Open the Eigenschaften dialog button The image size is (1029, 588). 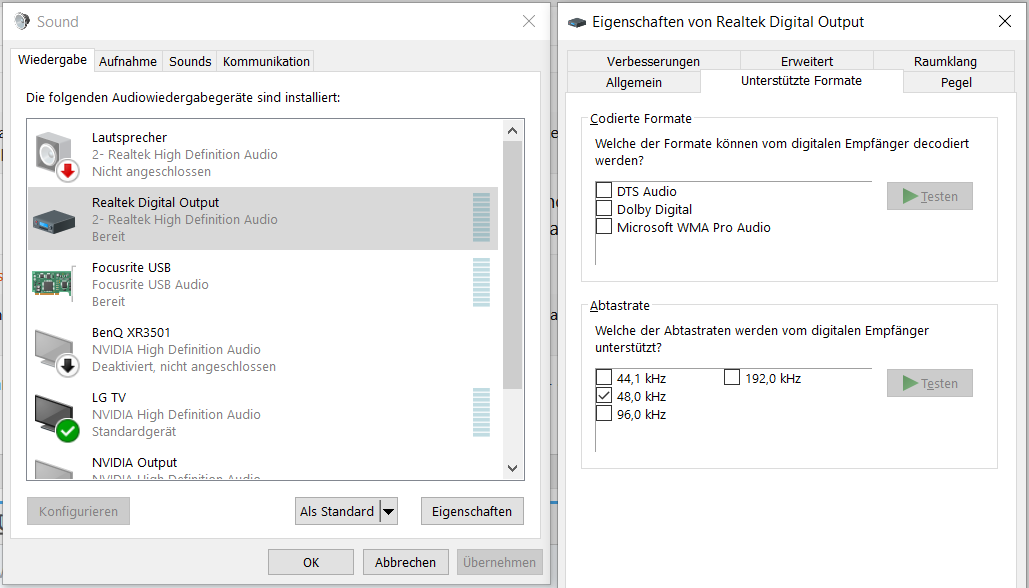point(471,511)
